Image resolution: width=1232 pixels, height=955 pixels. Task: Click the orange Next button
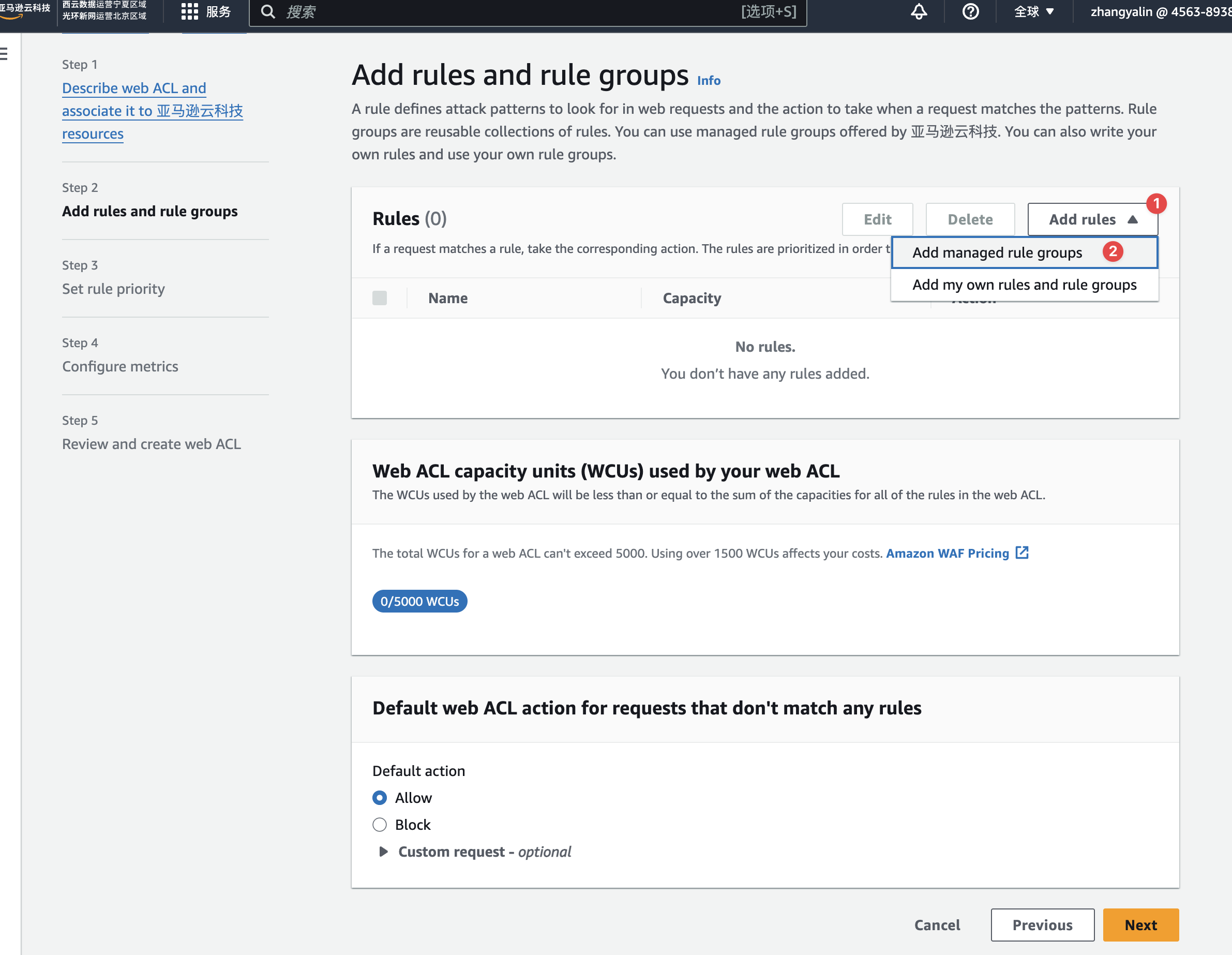click(1140, 925)
